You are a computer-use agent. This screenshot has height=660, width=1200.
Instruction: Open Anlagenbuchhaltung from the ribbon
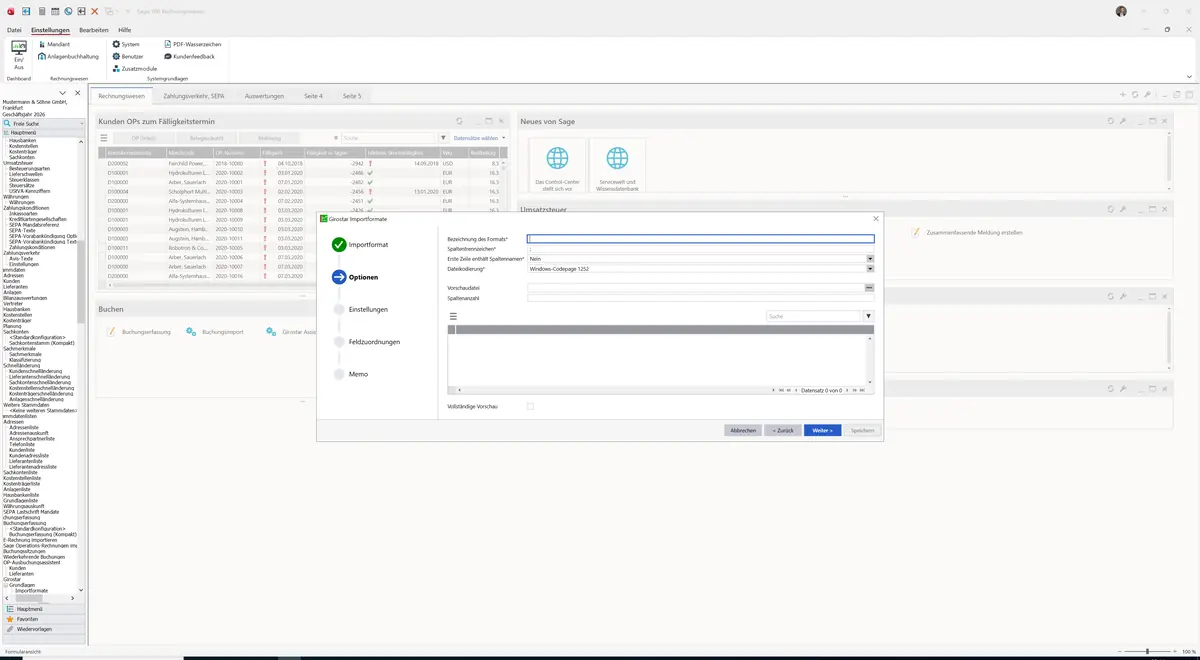click(68, 56)
